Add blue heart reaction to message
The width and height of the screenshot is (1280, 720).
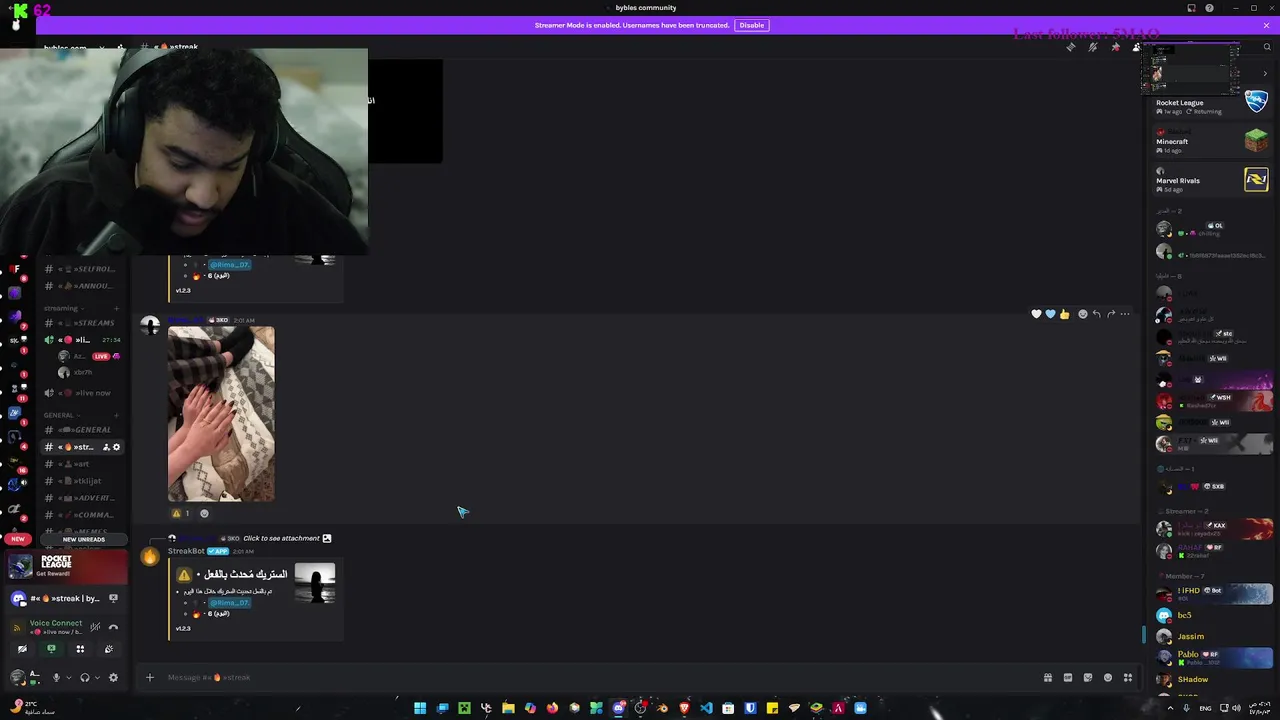pos(1050,314)
